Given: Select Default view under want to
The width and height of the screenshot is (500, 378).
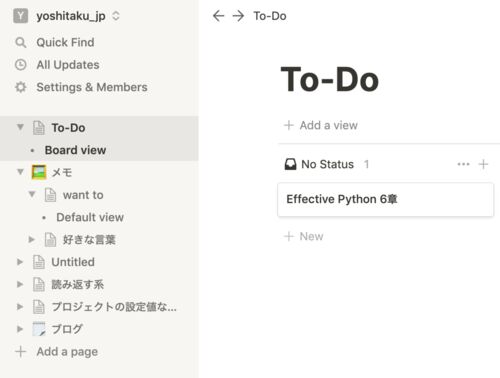Looking at the screenshot, I should tap(90, 217).
